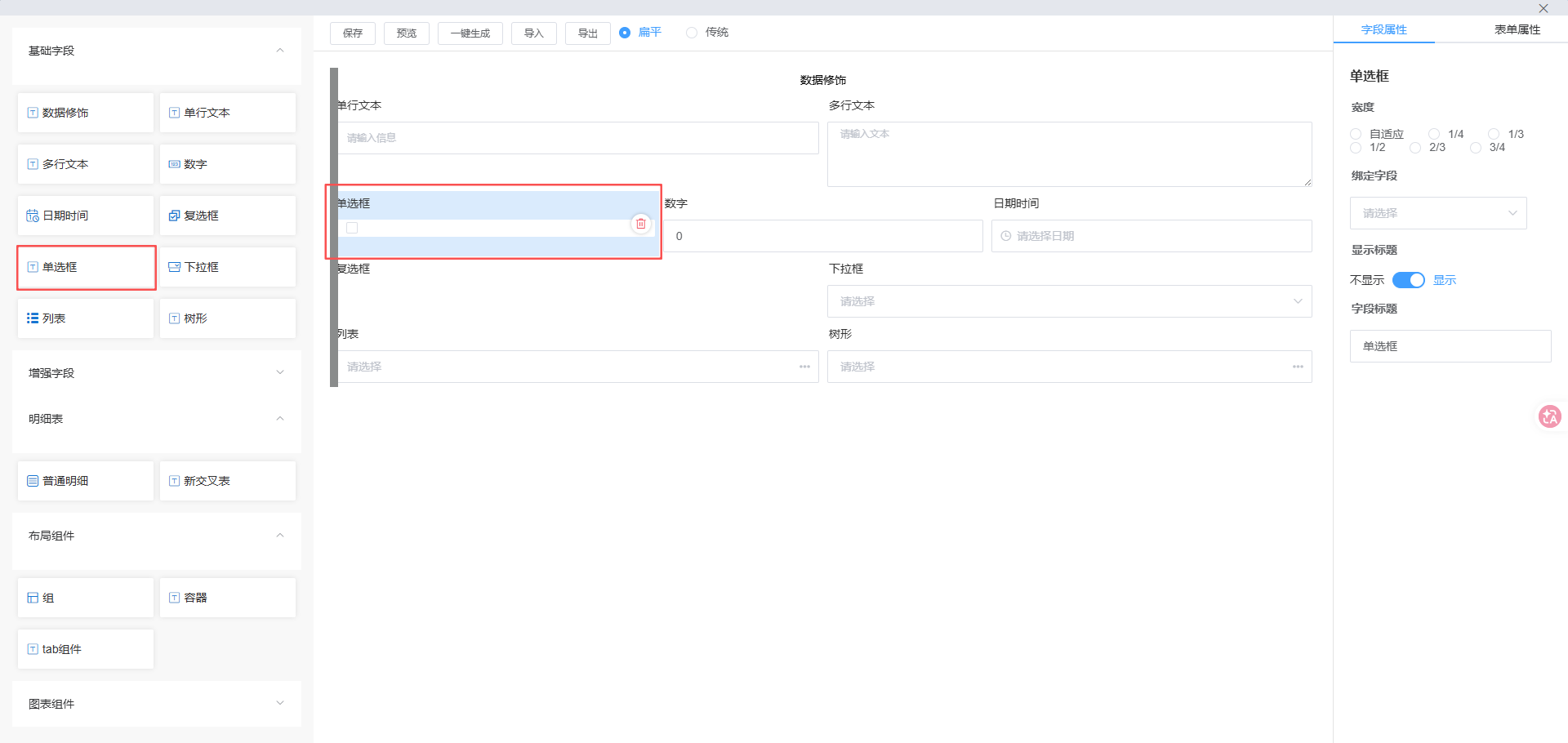
Task: Select the 1/3 width option
Action: [1494, 134]
